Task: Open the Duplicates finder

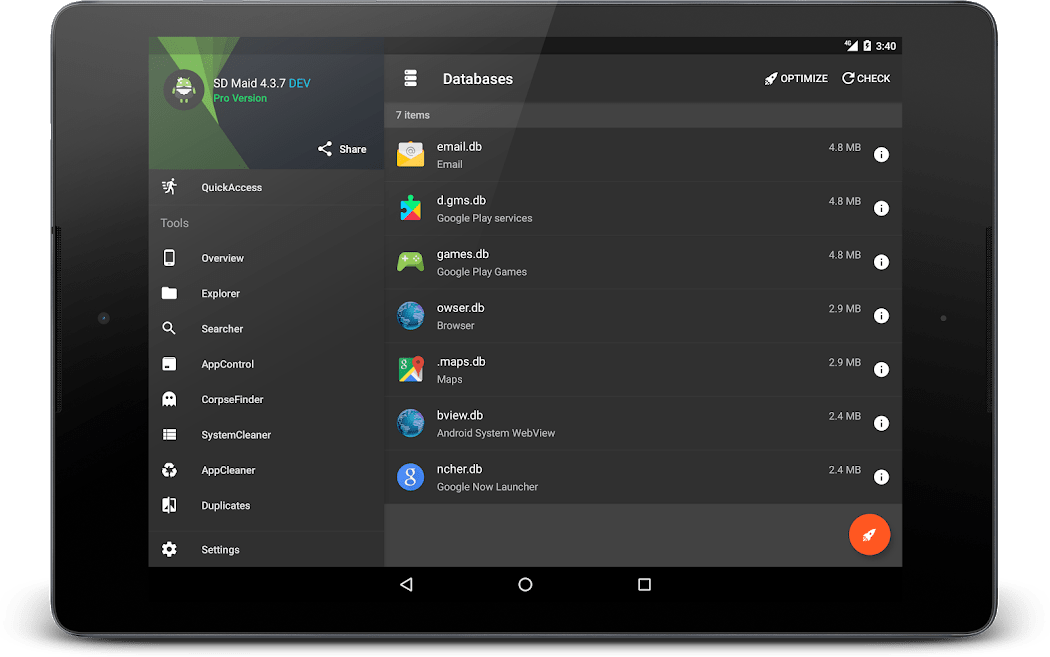Action: [225, 505]
